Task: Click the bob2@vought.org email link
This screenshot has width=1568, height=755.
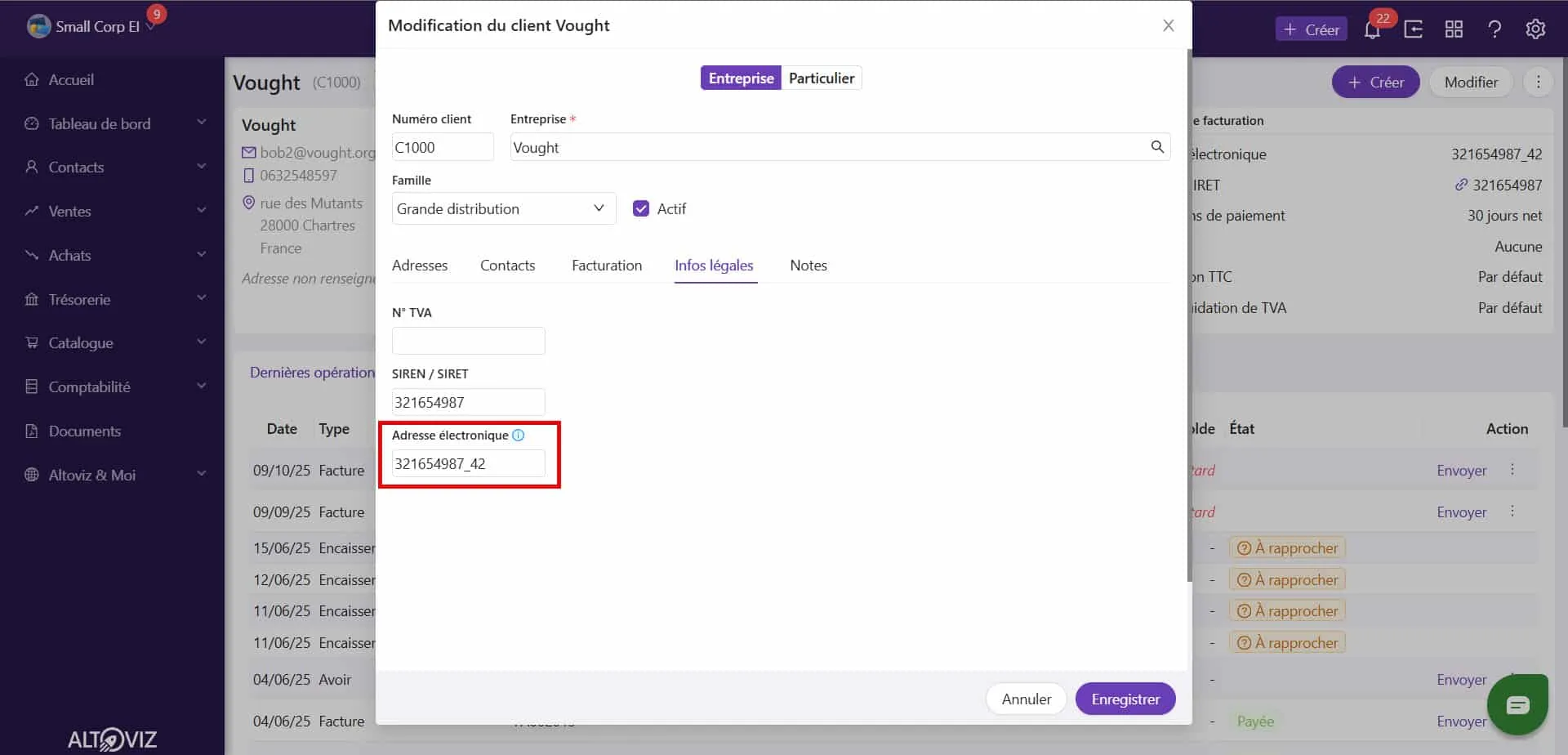Action: [318, 152]
